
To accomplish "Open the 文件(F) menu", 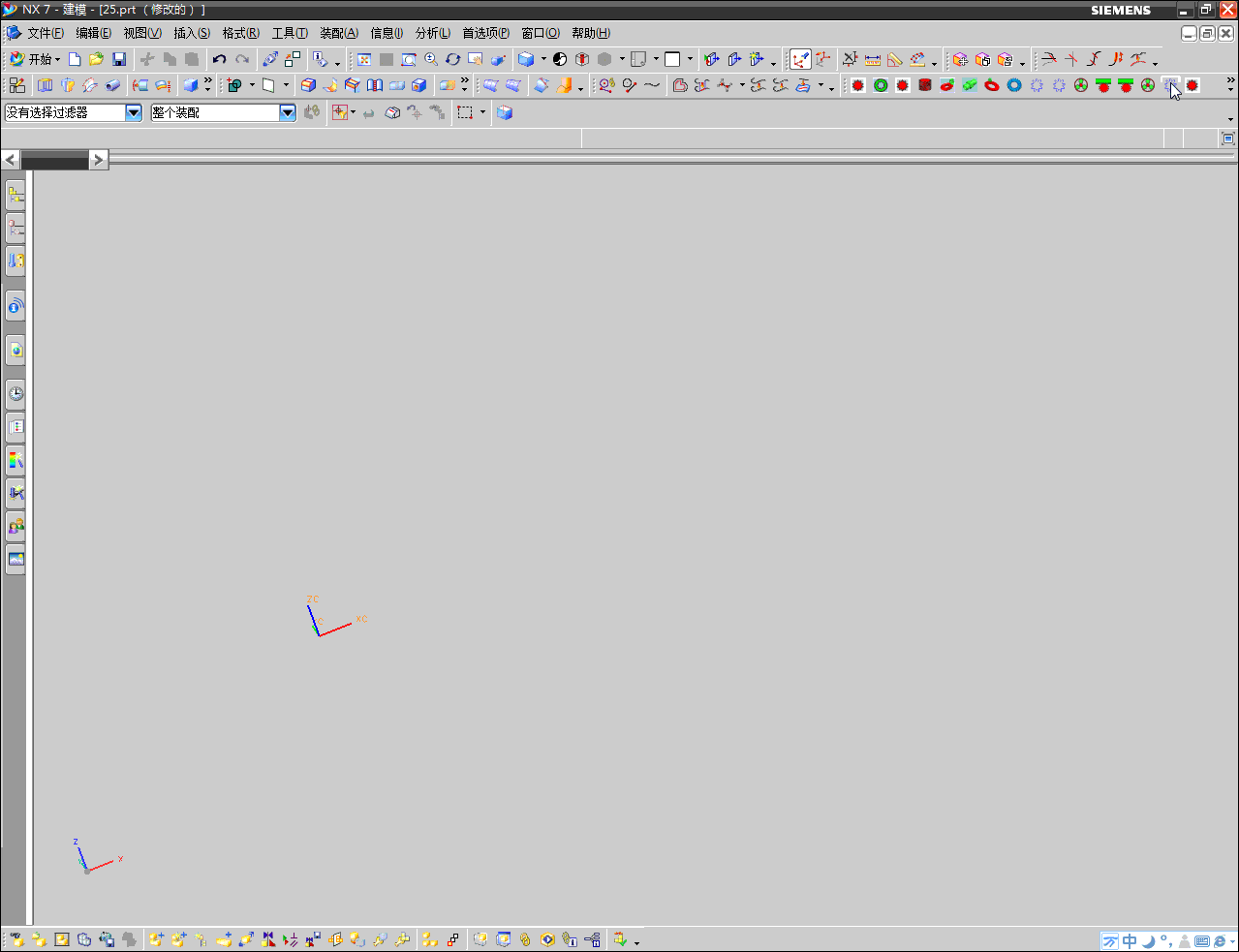I will (x=46, y=33).
